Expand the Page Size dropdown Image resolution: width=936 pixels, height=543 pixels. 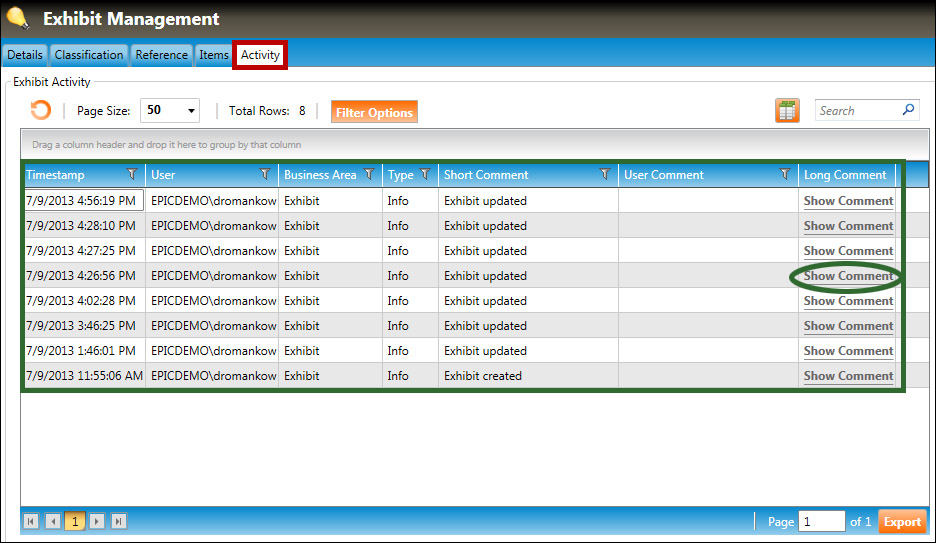(x=192, y=111)
